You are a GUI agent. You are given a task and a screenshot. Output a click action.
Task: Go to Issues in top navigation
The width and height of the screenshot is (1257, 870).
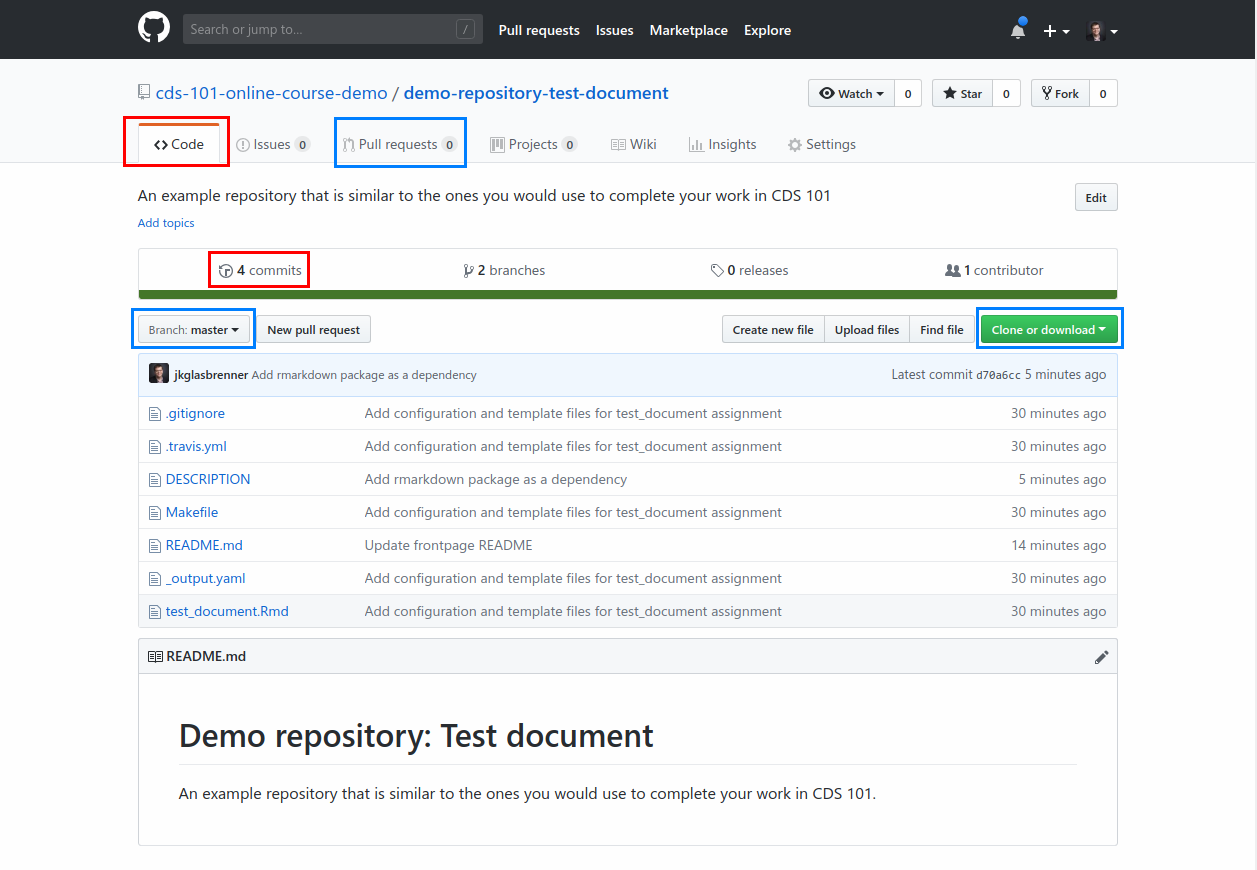615,30
